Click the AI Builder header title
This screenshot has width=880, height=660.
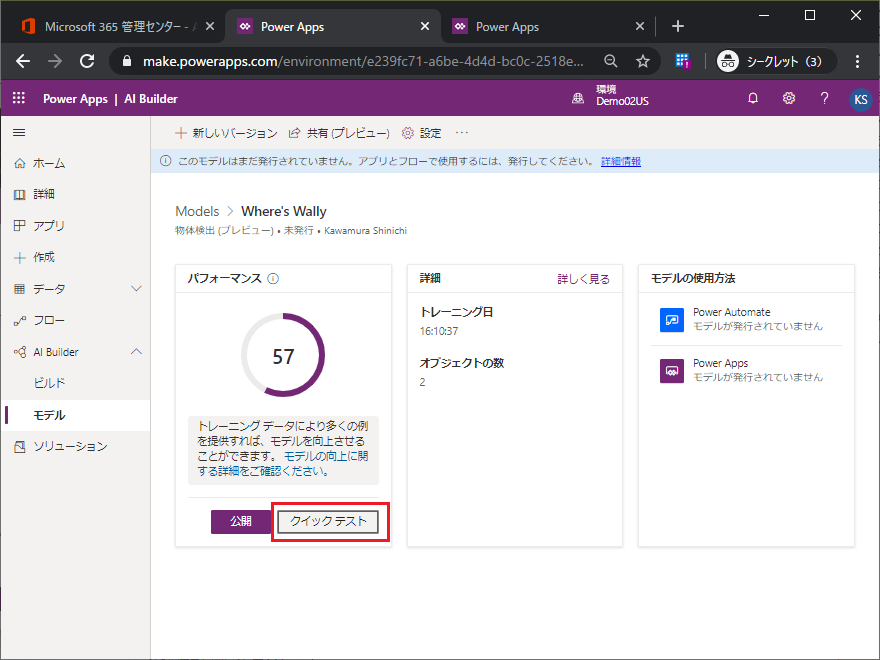click(151, 99)
